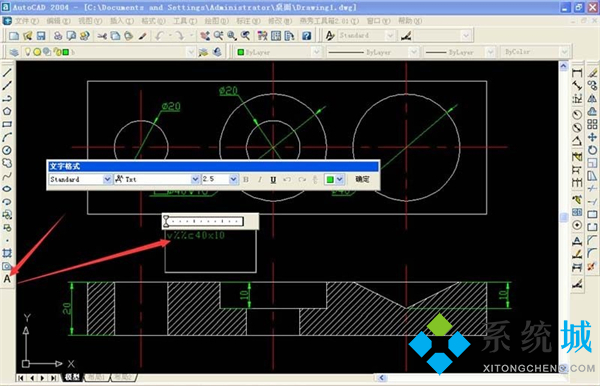Open the green text color swatch
The width and height of the screenshot is (600, 386).
pyautogui.click(x=330, y=179)
